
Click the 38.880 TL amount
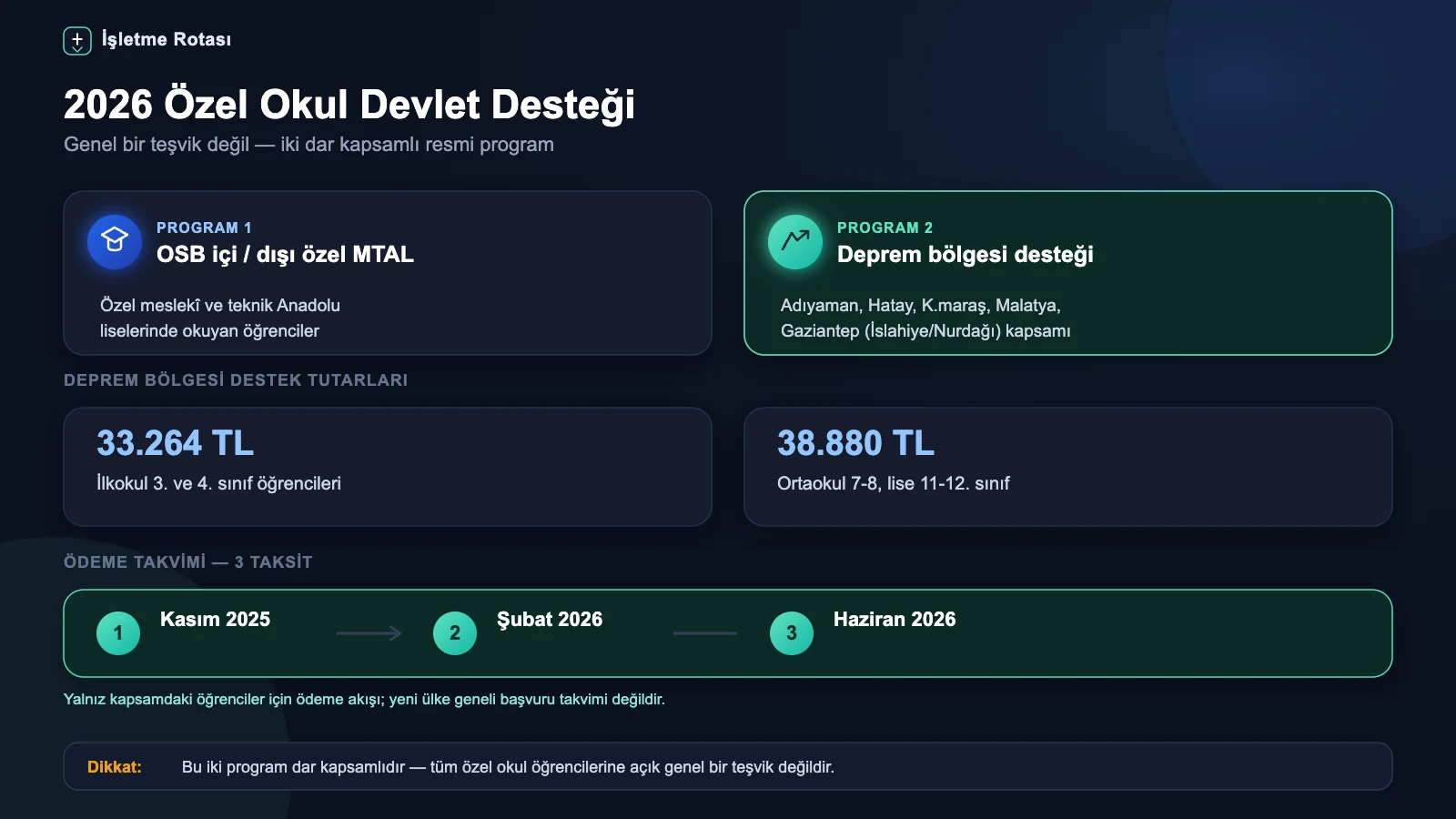856,443
